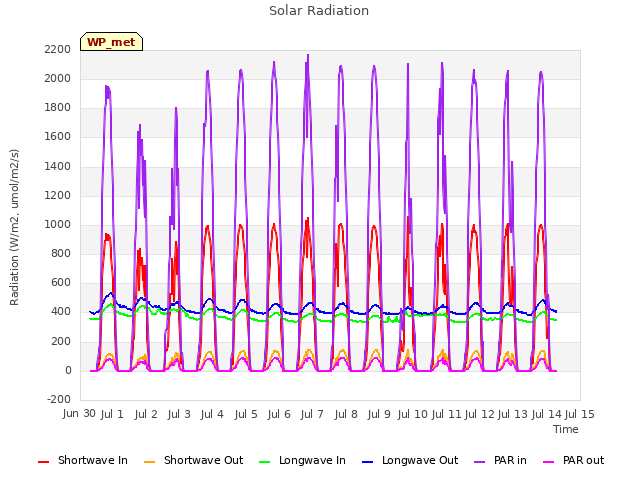Viewport: 640px width, 480px height.
Task: Click the 1400 y-axis tick label
Action: 58,166
